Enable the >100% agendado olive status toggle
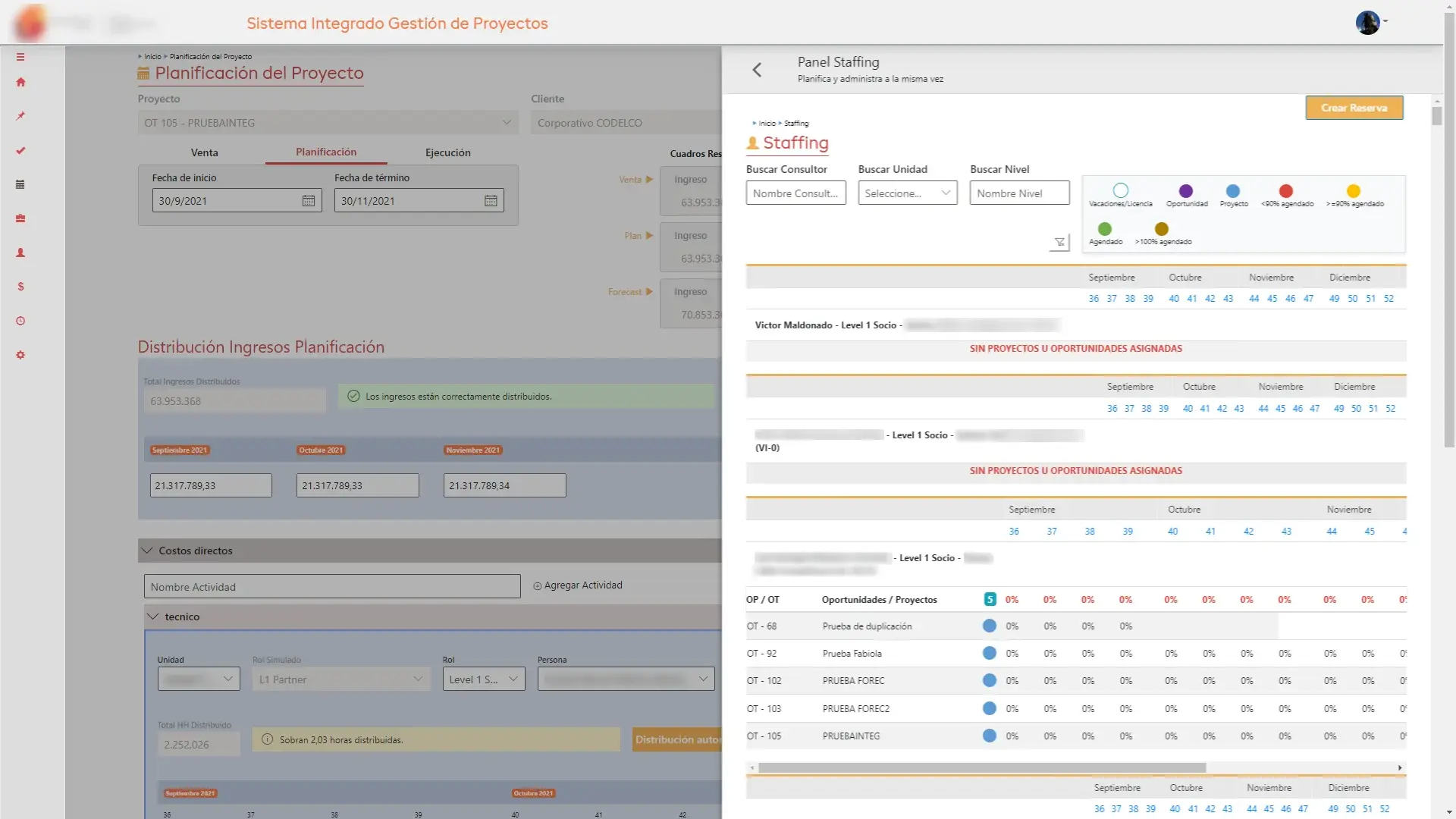1456x819 pixels. pos(1162,228)
